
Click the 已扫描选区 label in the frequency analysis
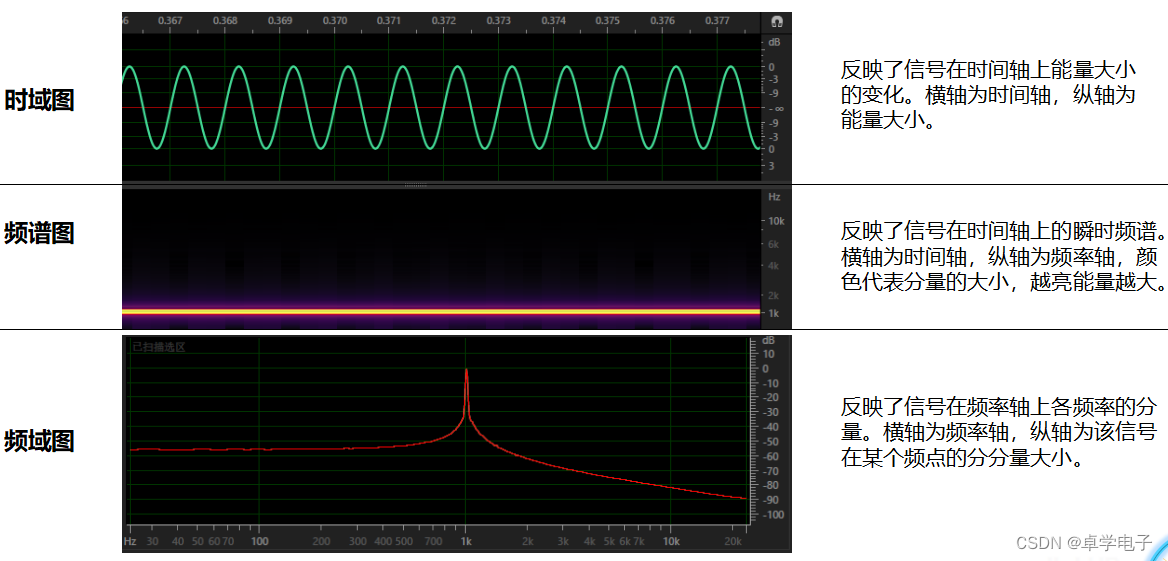point(159,346)
